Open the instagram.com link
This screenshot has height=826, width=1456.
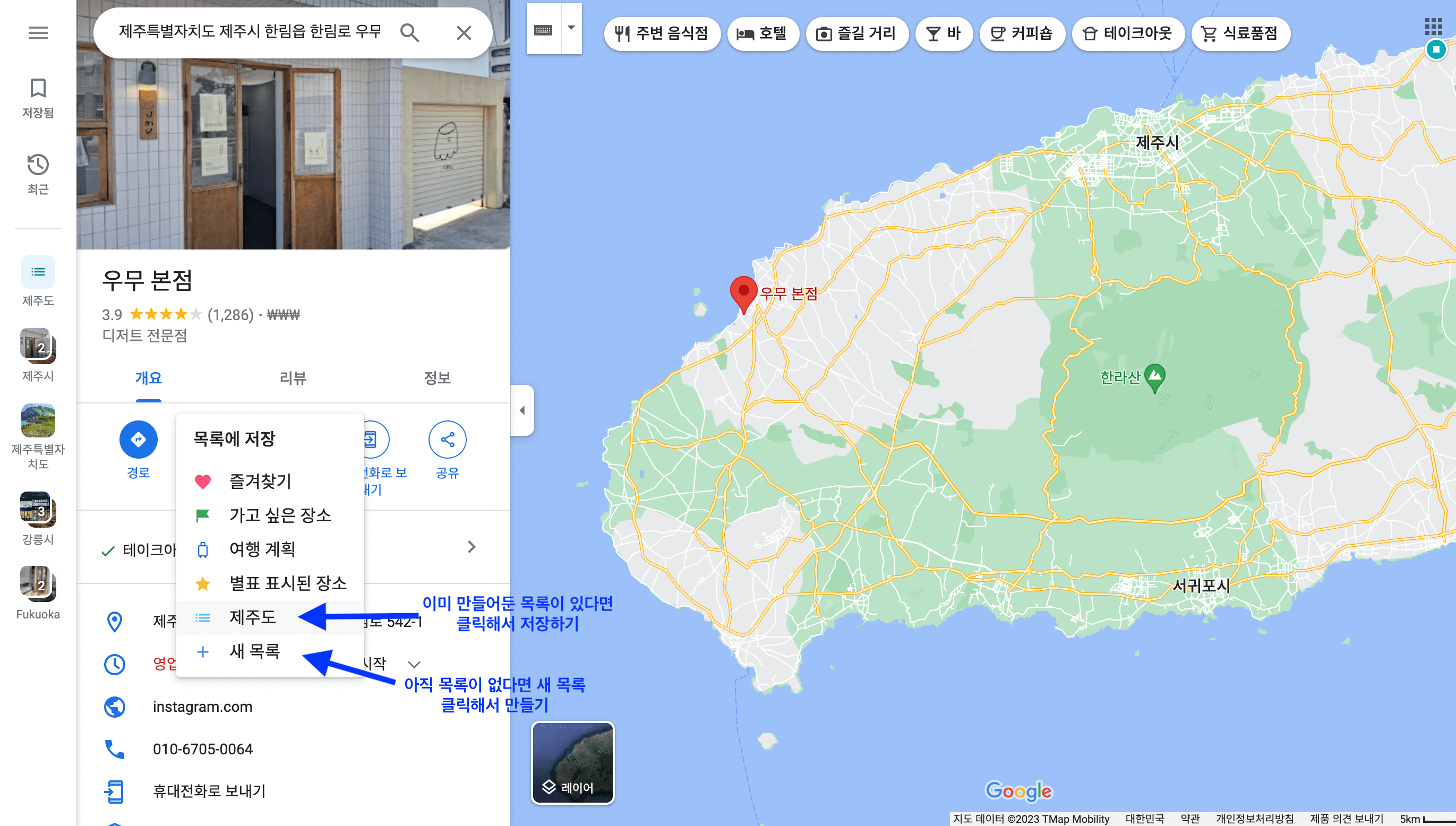(202, 707)
